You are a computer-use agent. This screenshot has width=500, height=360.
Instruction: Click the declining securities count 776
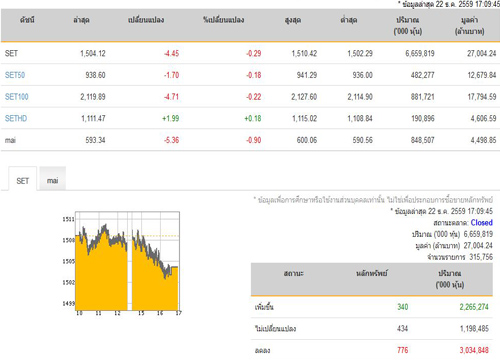click(x=403, y=350)
